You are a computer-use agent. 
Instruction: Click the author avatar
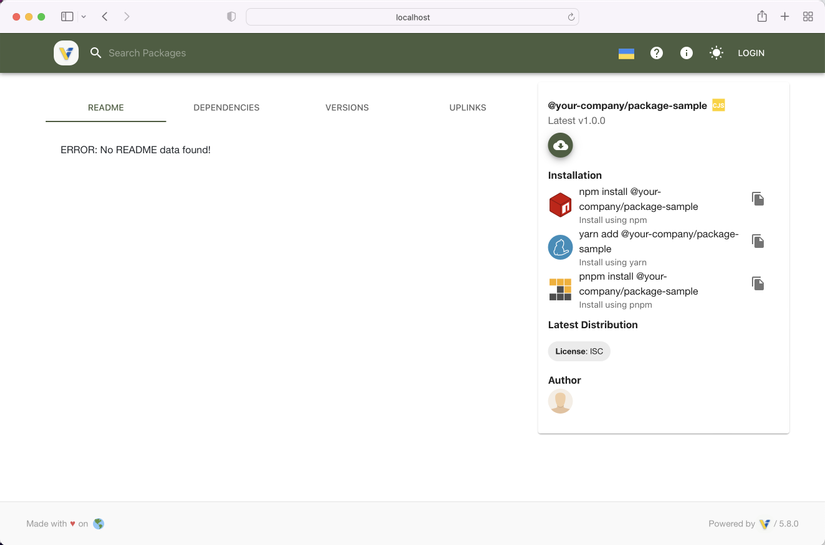point(560,401)
